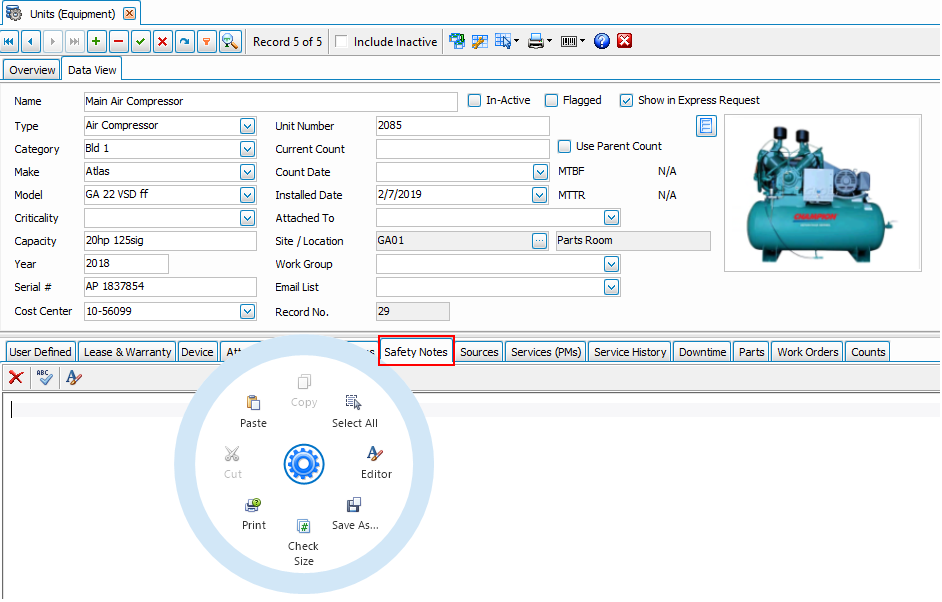This screenshot has height=602, width=942.
Task: Go to the next record
Action: click(52, 41)
